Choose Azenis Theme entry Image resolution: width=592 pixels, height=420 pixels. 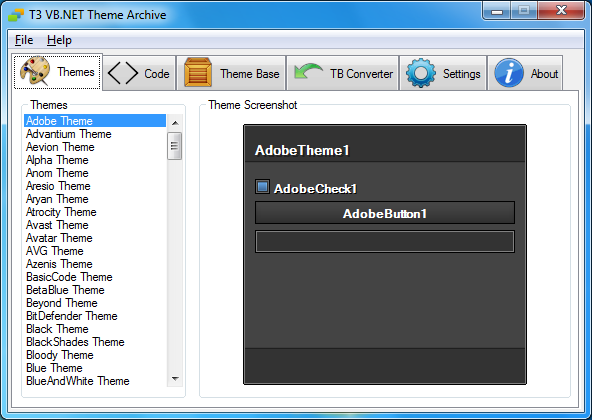(x=95, y=264)
